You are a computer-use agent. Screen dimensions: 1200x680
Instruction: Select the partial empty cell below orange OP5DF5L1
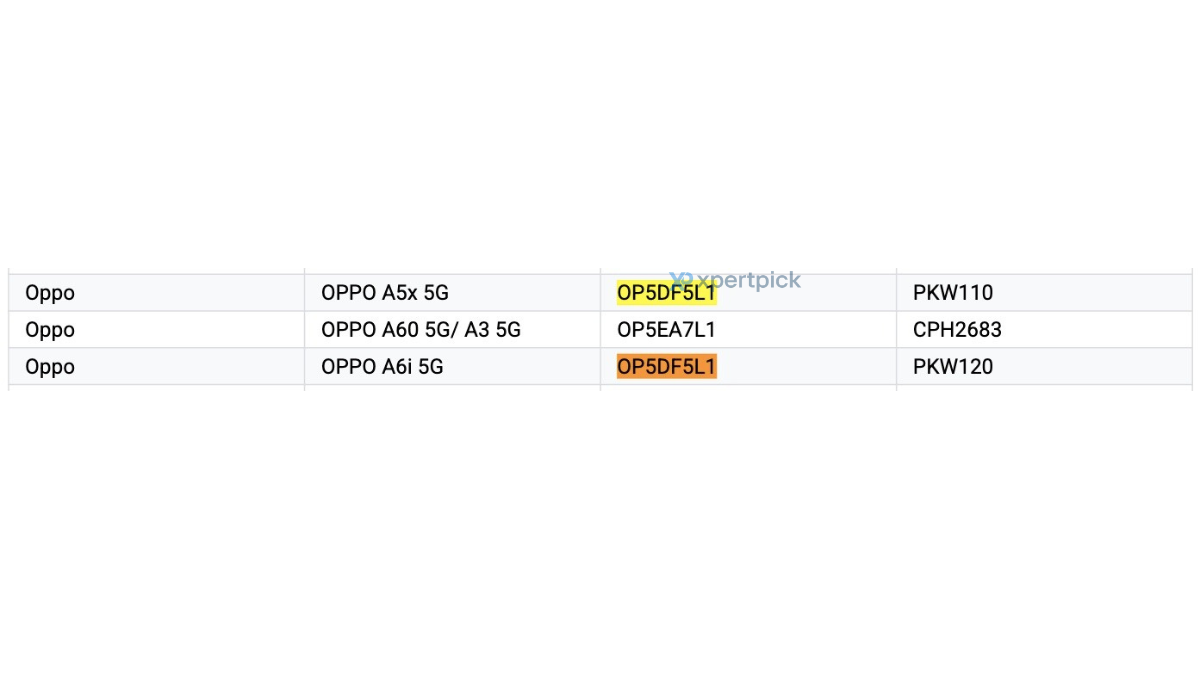[748, 388]
